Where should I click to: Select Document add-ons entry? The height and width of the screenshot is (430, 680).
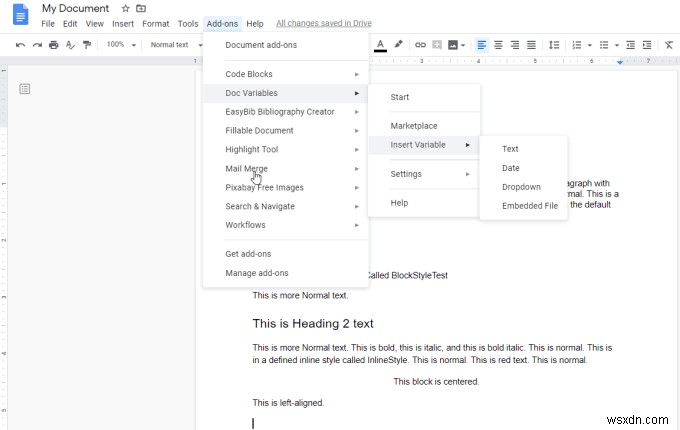[x=285, y=45]
